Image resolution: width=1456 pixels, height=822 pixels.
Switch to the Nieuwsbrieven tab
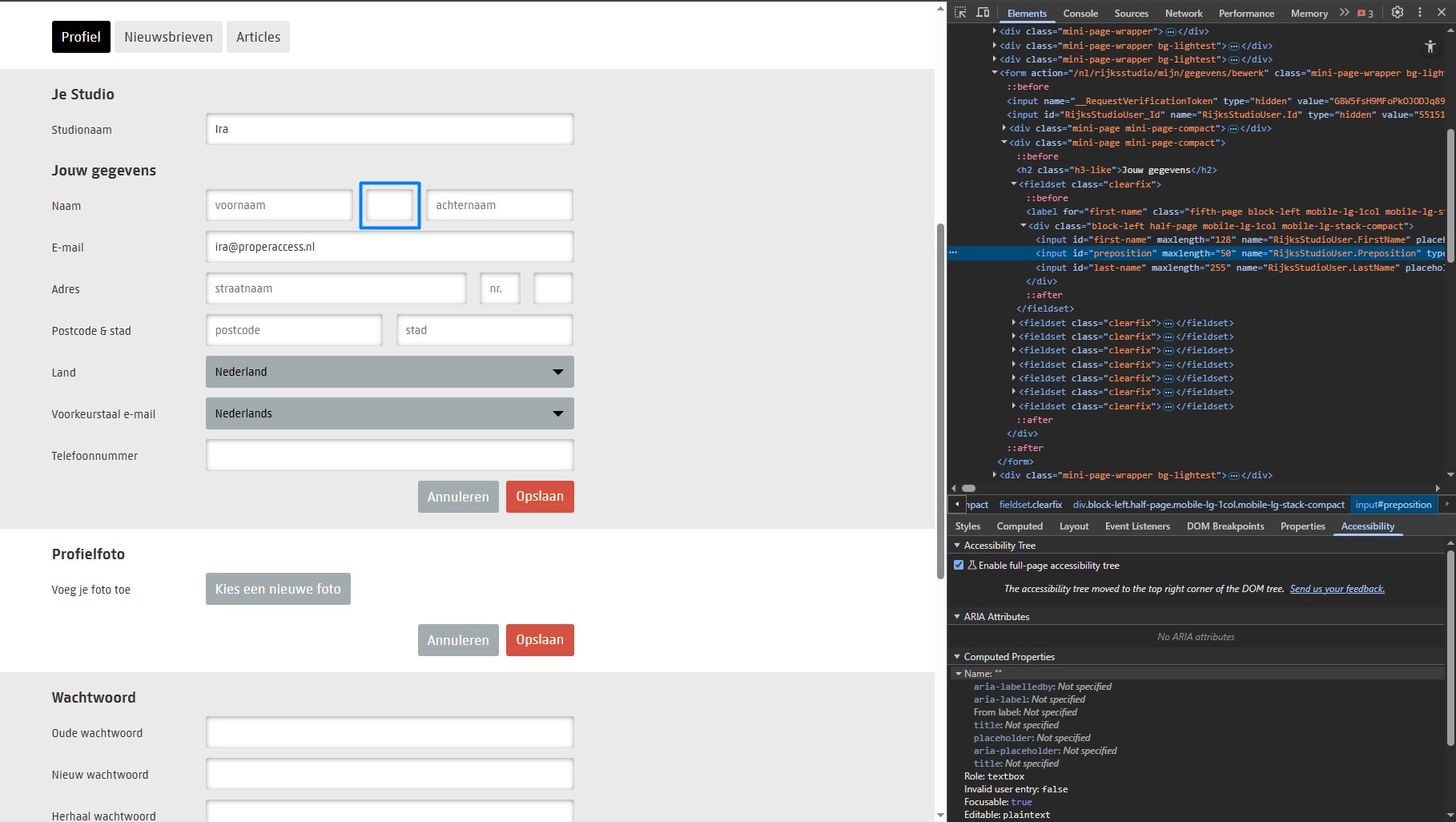(x=168, y=37)
